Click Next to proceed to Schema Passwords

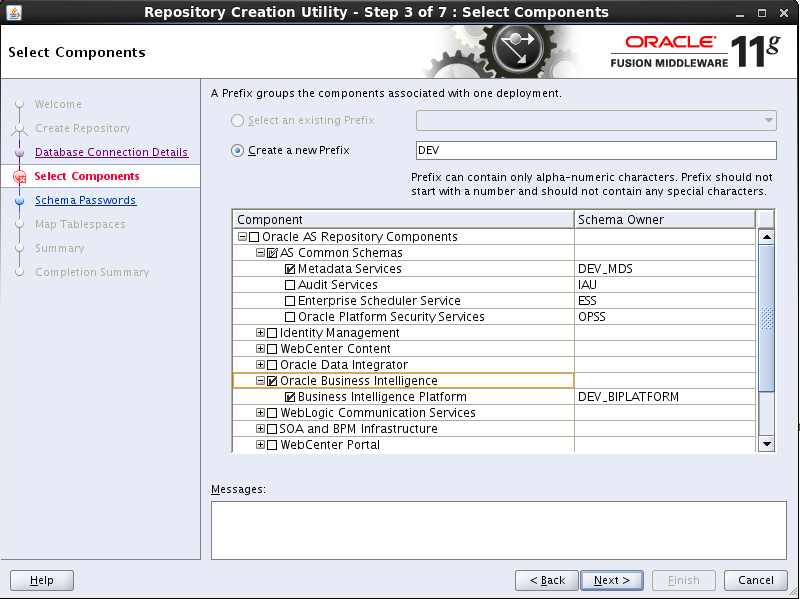(x=612, y=580)
